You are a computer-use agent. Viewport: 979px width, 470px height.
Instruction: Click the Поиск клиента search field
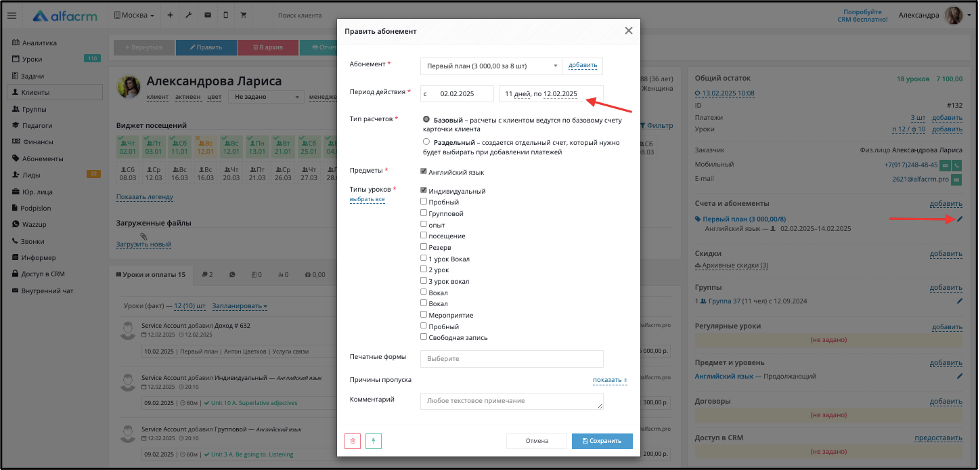tap(300, 16)
